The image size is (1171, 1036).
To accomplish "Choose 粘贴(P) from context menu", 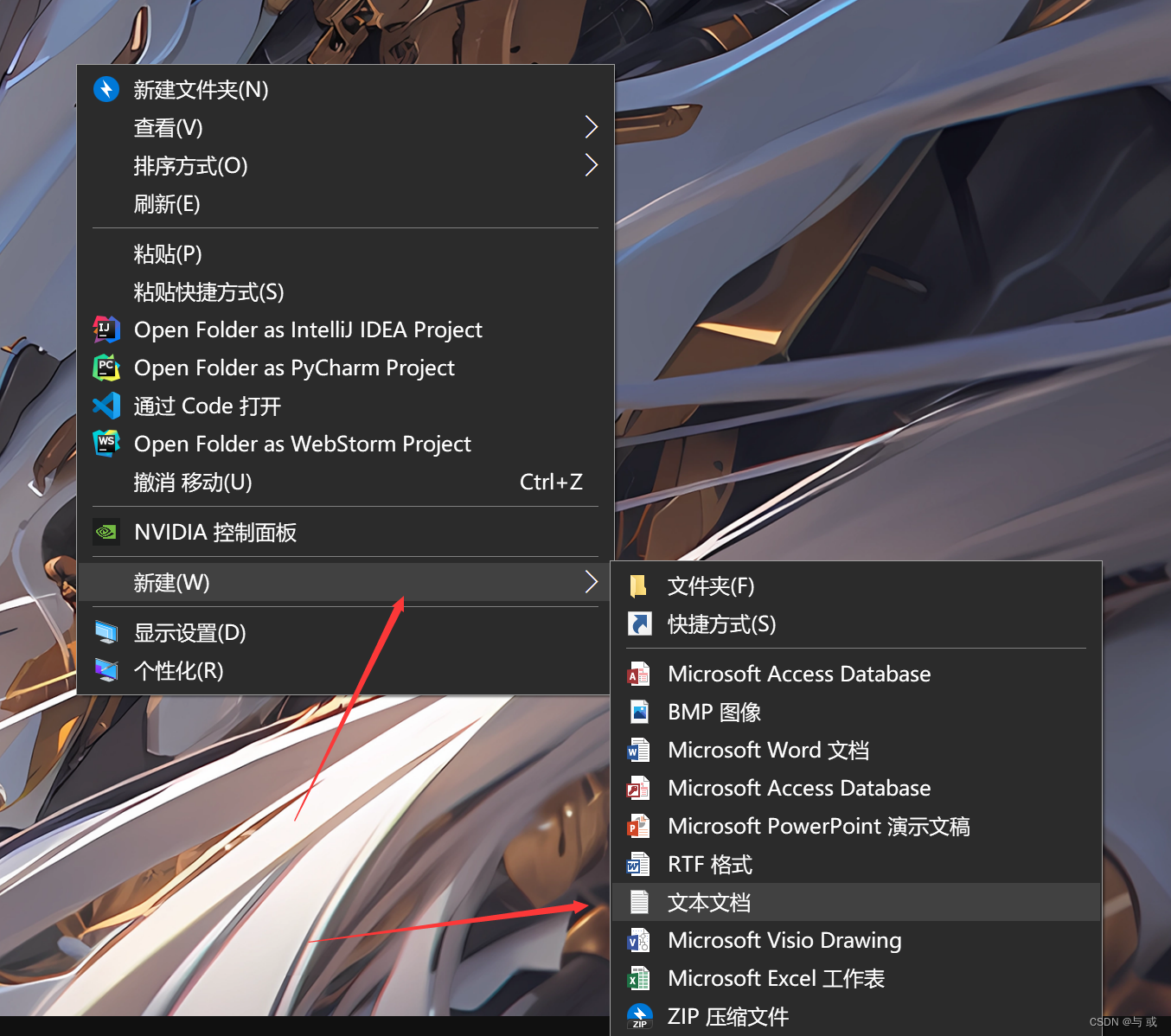I will click(346, 253).
